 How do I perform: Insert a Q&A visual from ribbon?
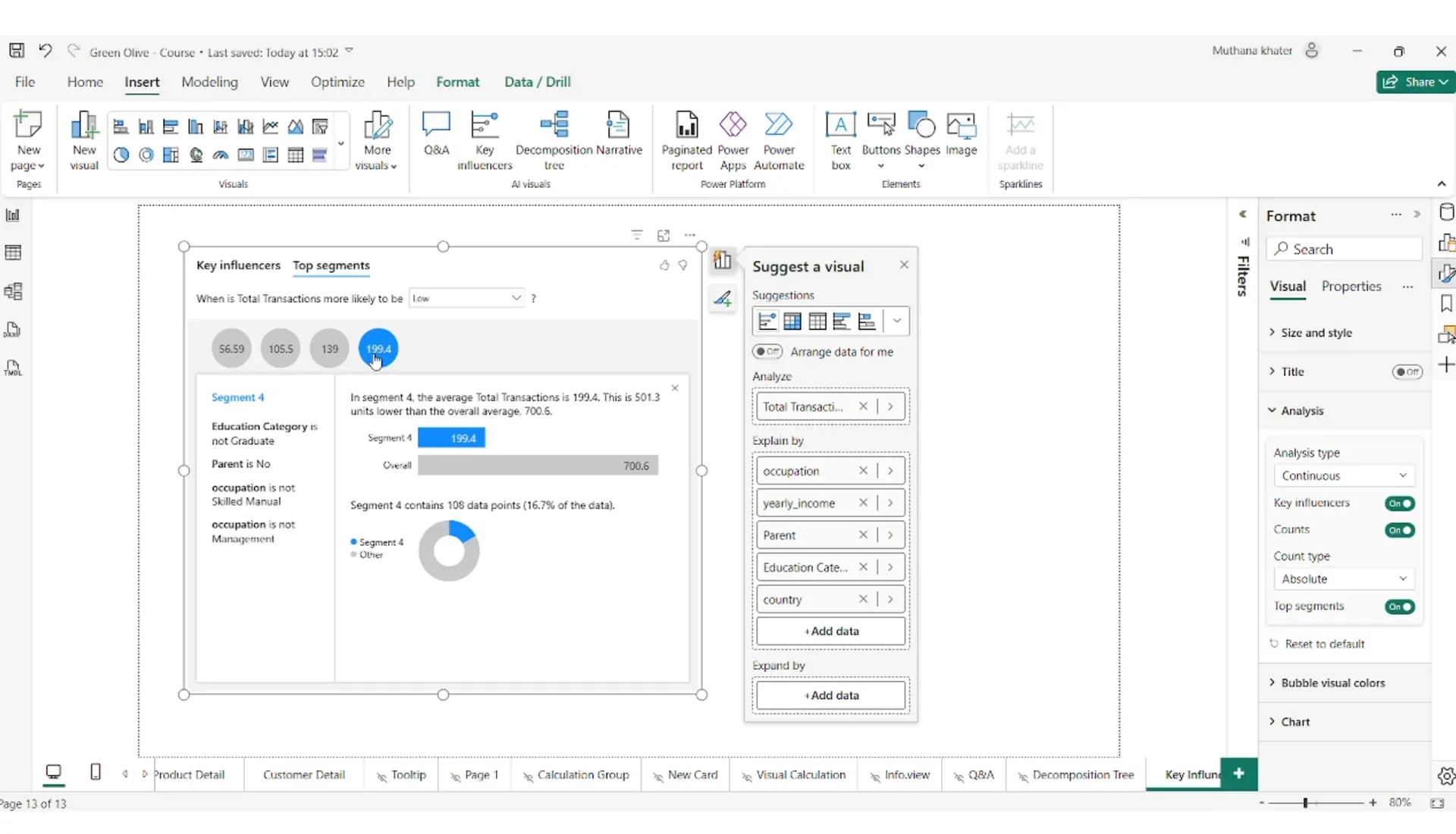[x=436, y=134]
